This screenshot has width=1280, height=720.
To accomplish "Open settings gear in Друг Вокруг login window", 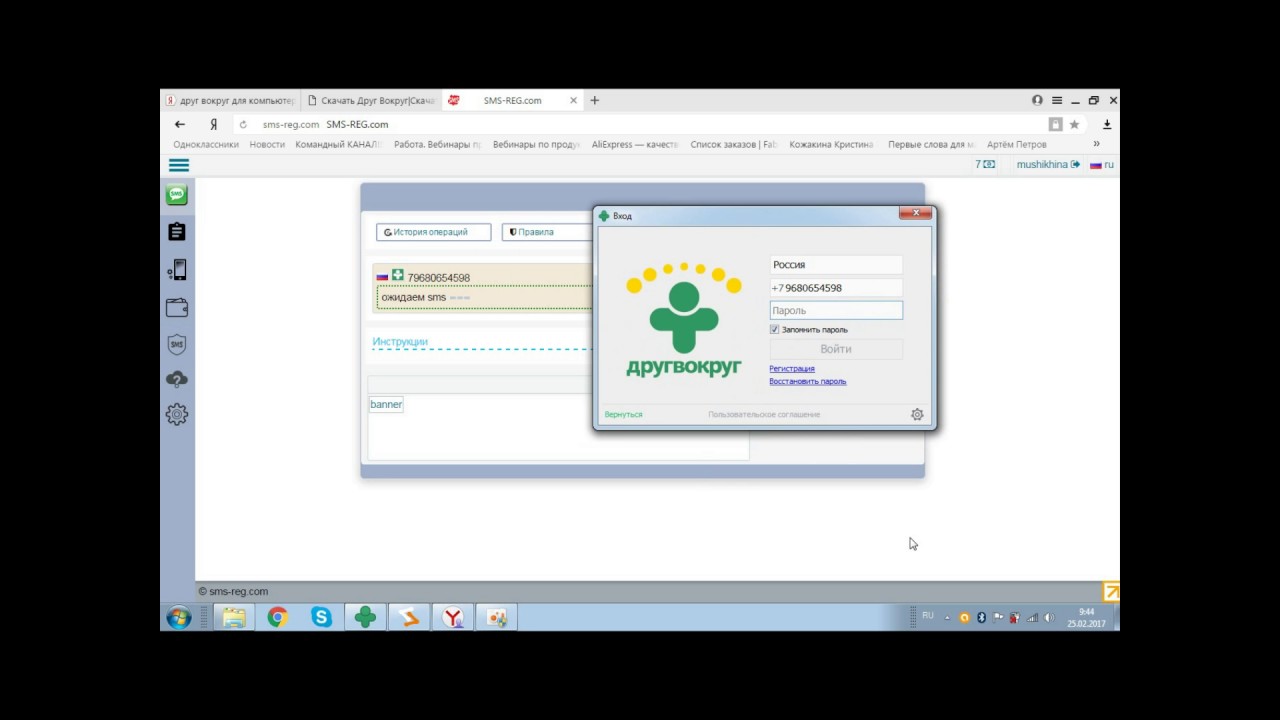I will click(x=917, y=414).
